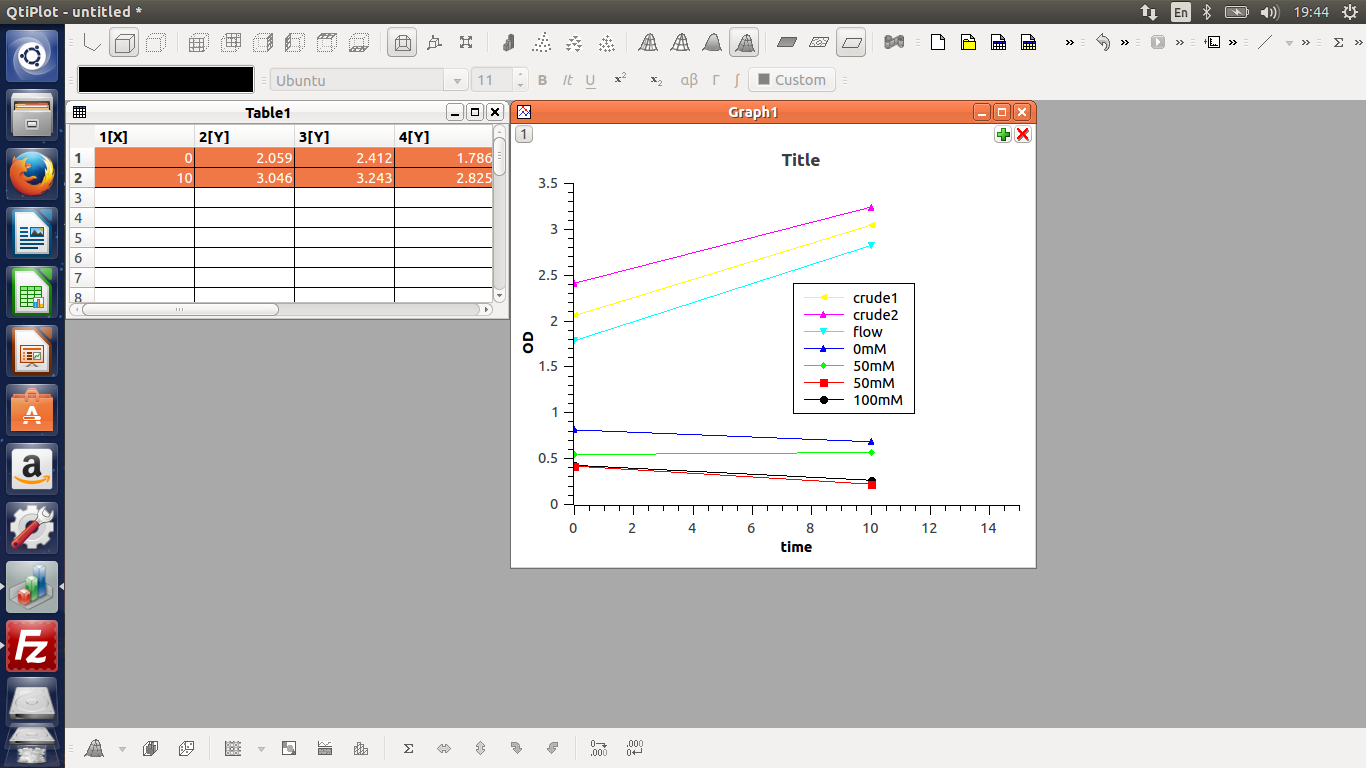Select the 3D frame axes icon

click(92, 43)
